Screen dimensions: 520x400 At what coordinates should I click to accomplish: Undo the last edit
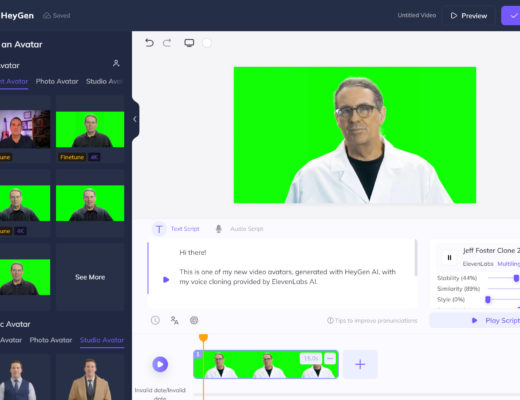tap(149, 43)
